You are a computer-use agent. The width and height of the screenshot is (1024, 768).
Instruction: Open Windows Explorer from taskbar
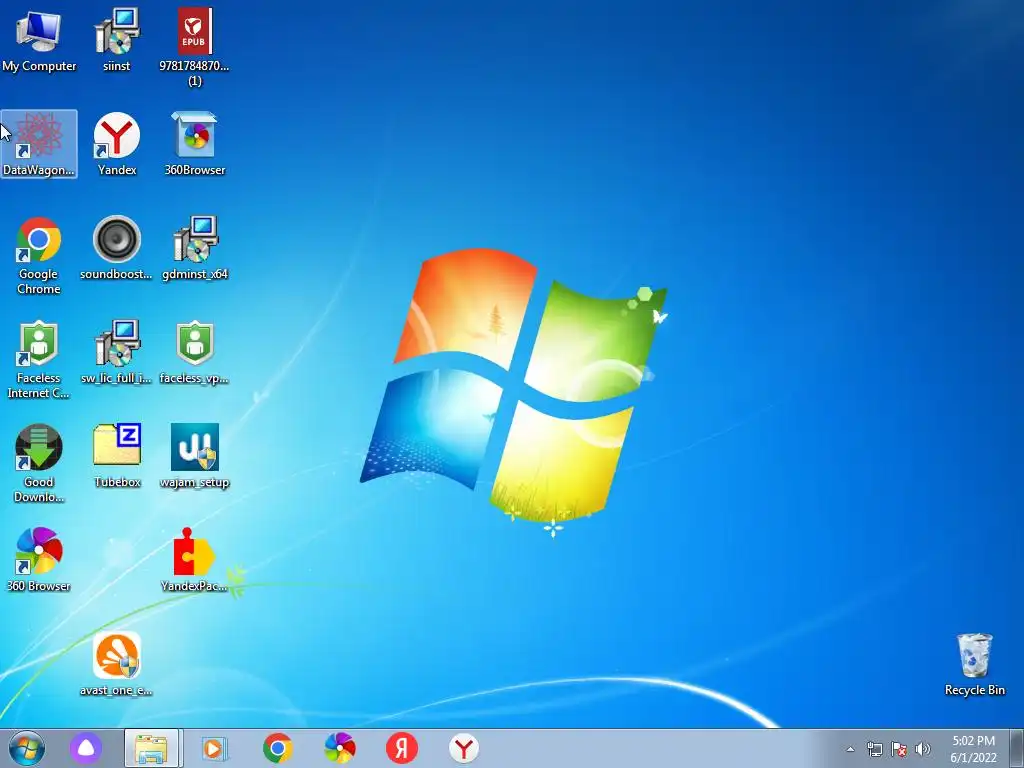[152, 748]
